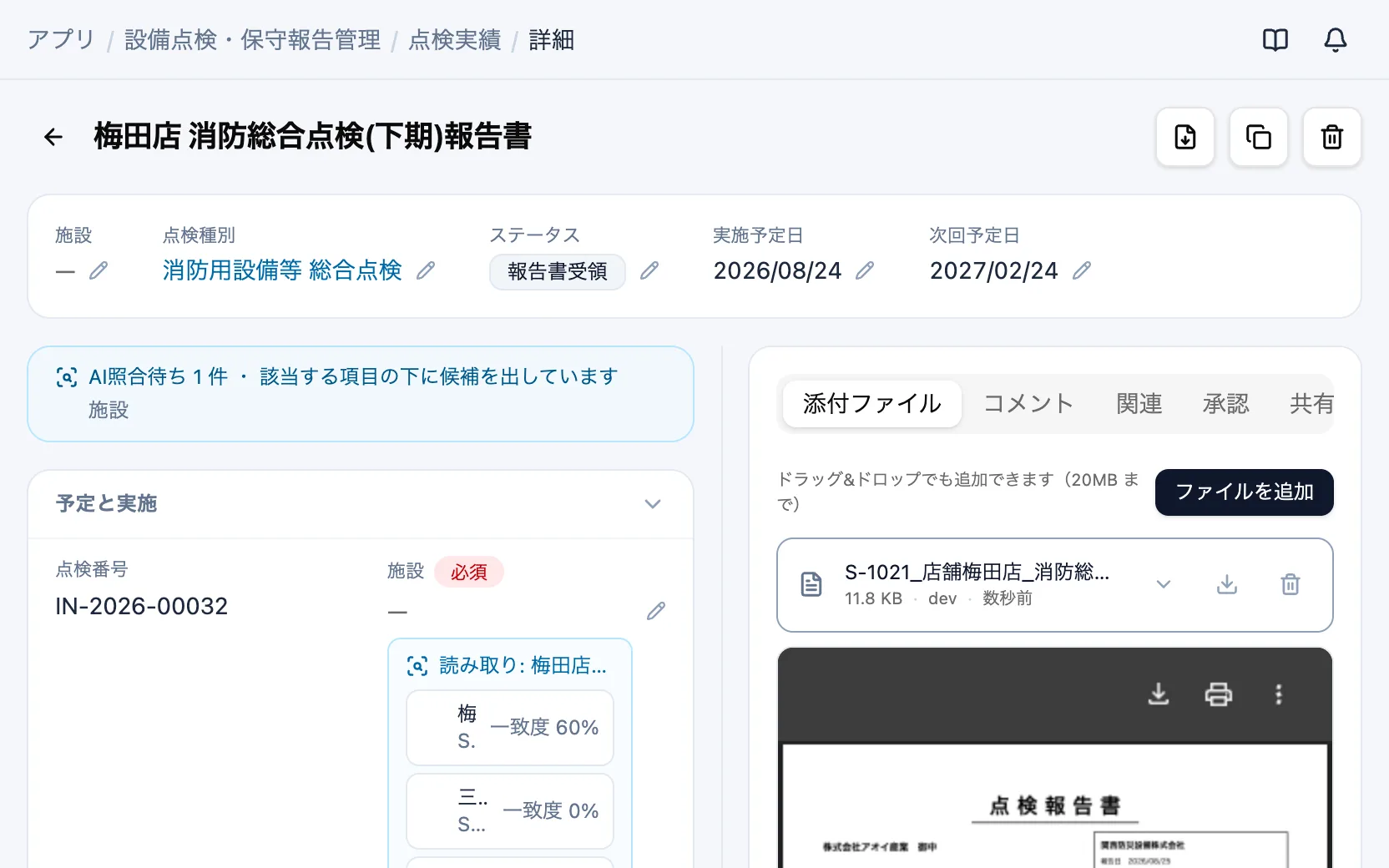1389x868 pixels.
Task: Choose candidate with 一致度 60%
Action: point(510,728)
